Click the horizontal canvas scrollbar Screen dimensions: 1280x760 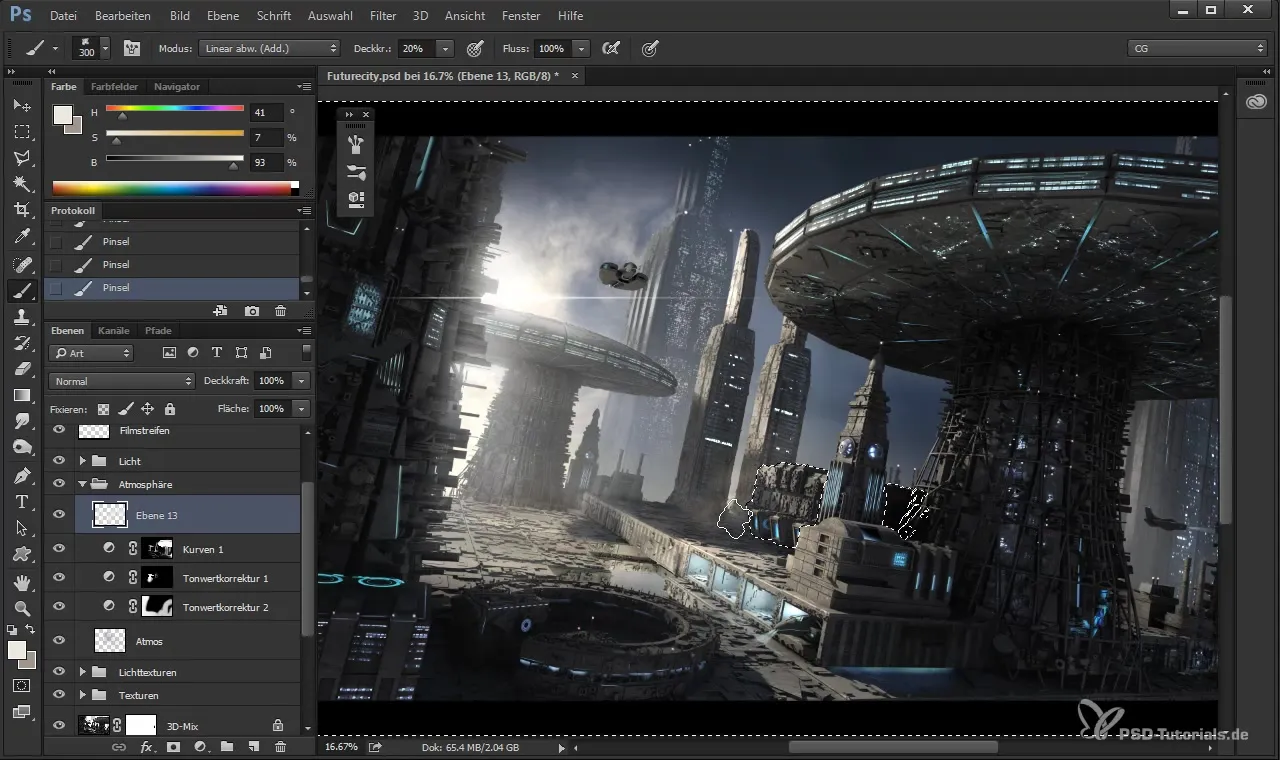[893, 747]
